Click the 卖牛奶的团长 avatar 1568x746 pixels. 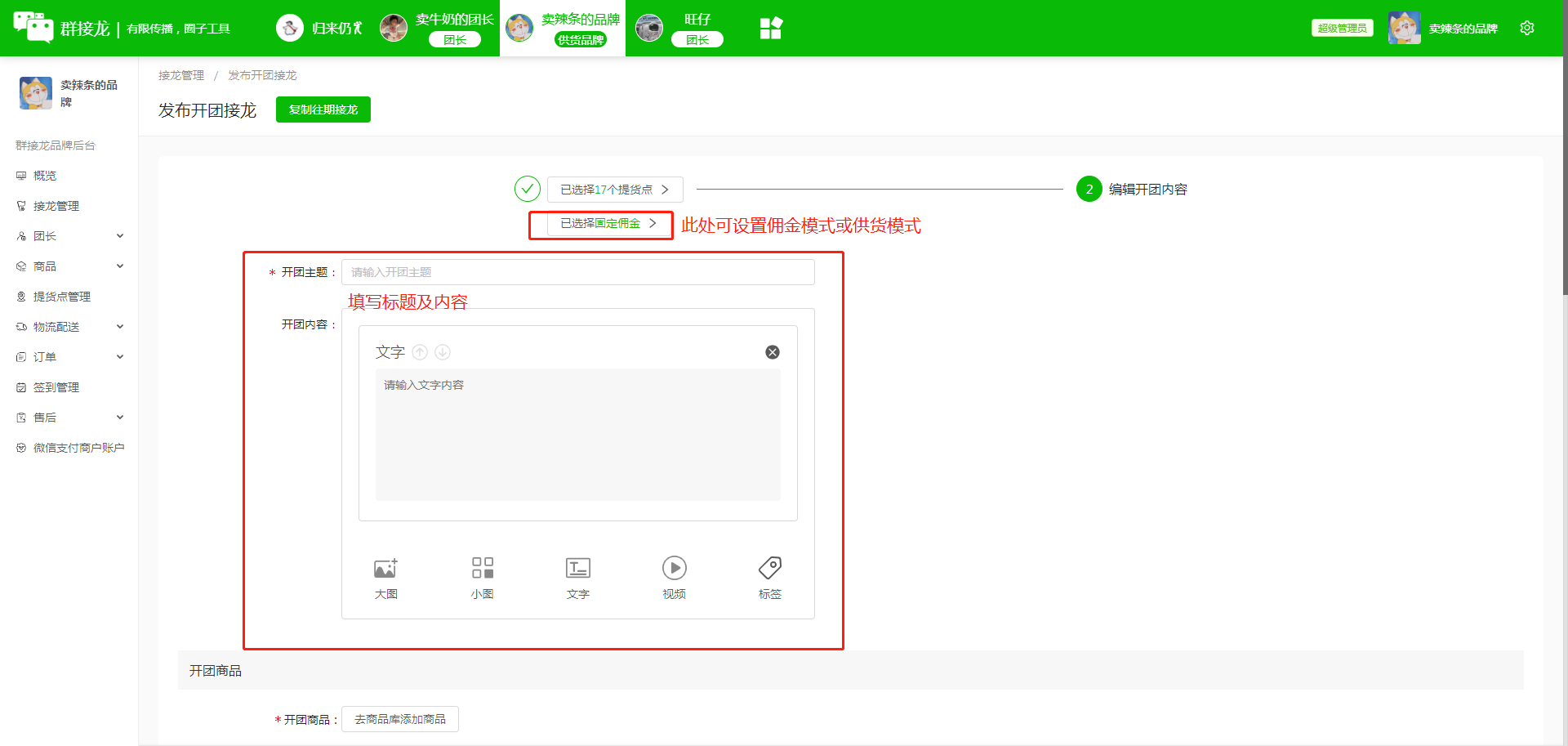(394, 28)
